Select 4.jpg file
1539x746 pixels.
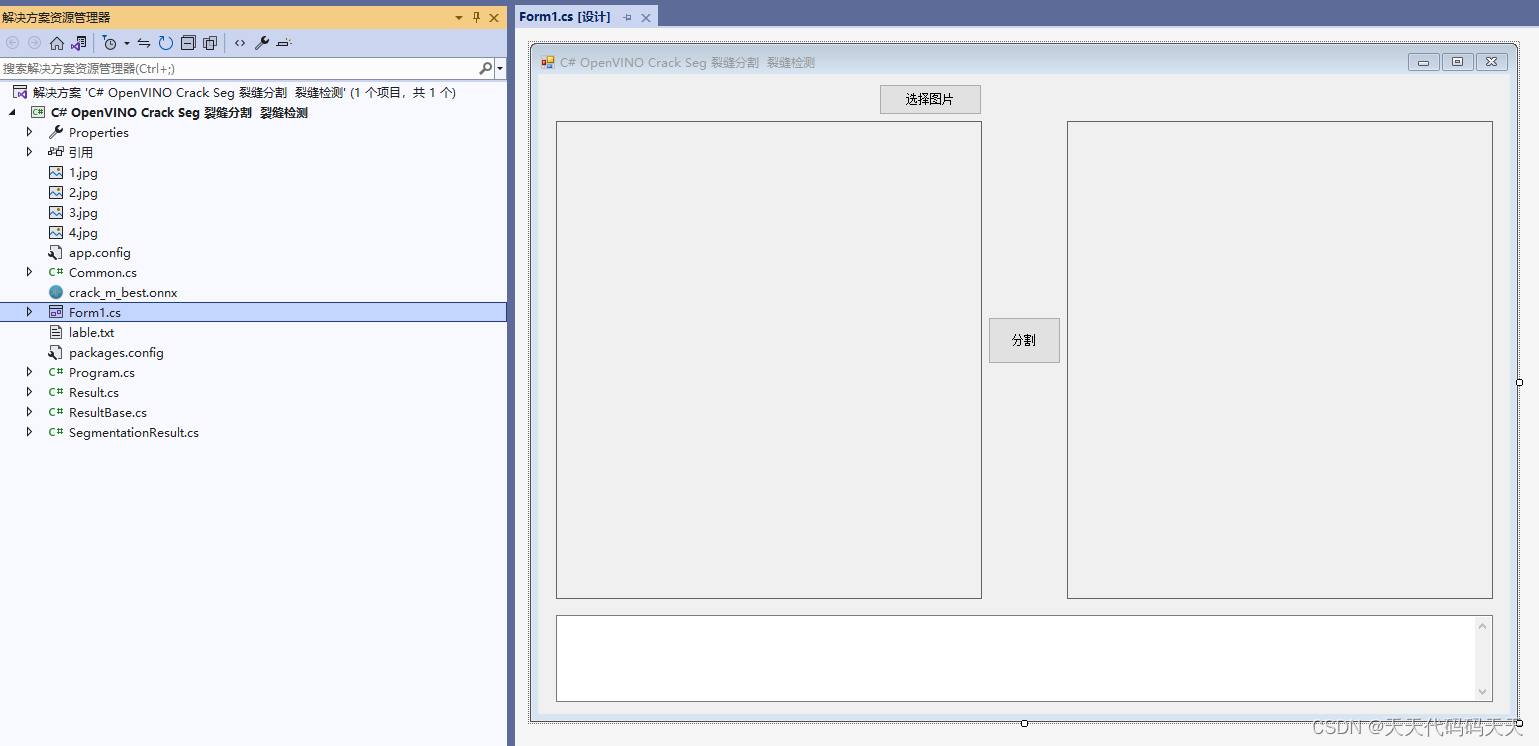point(83,232)
